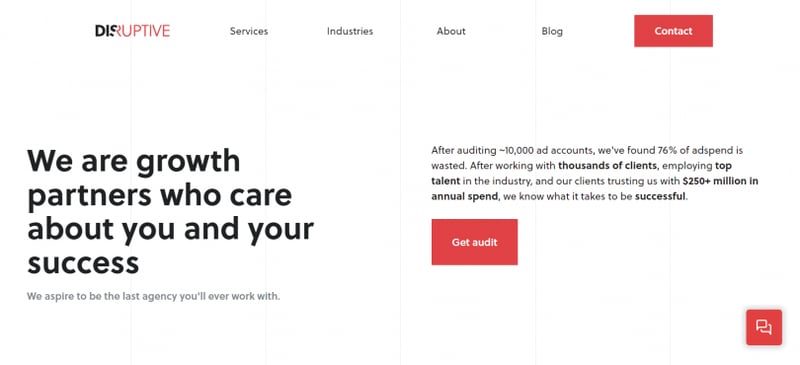Go to the About page
This screenshot has height=365, width=800.
coord(451,31)
